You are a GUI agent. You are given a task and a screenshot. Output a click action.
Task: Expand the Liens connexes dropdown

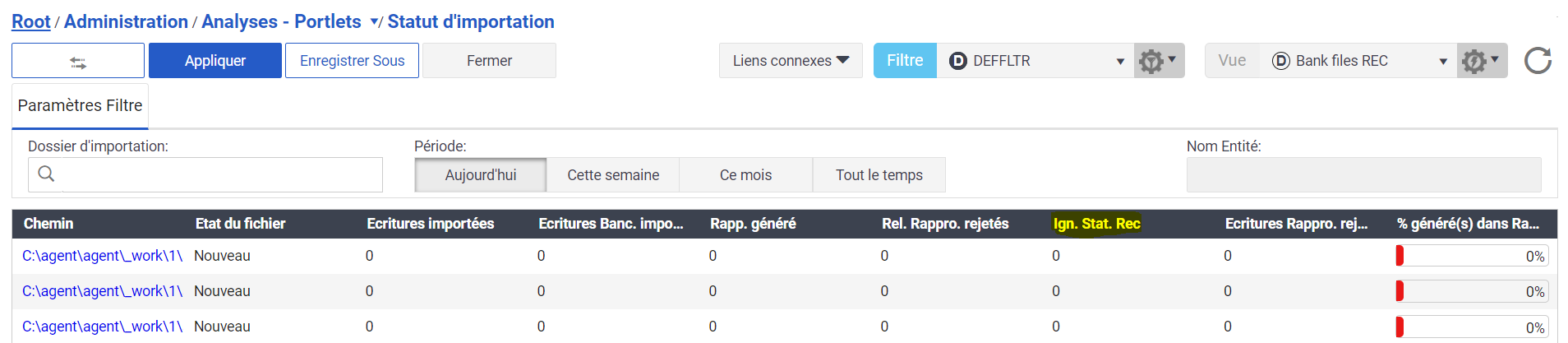(791, 61)
